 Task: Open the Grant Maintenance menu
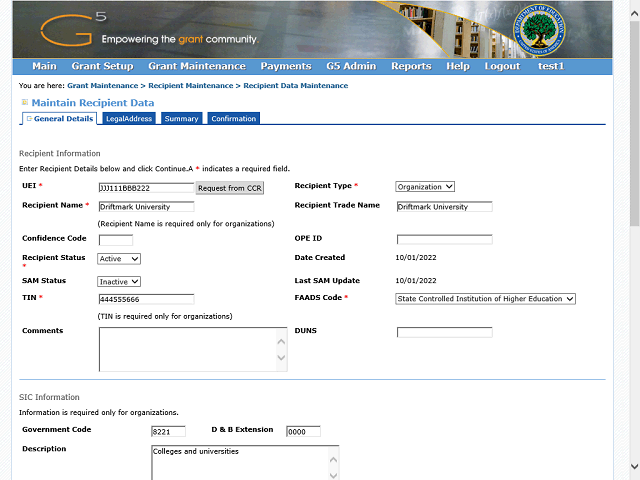click(197, 66)
